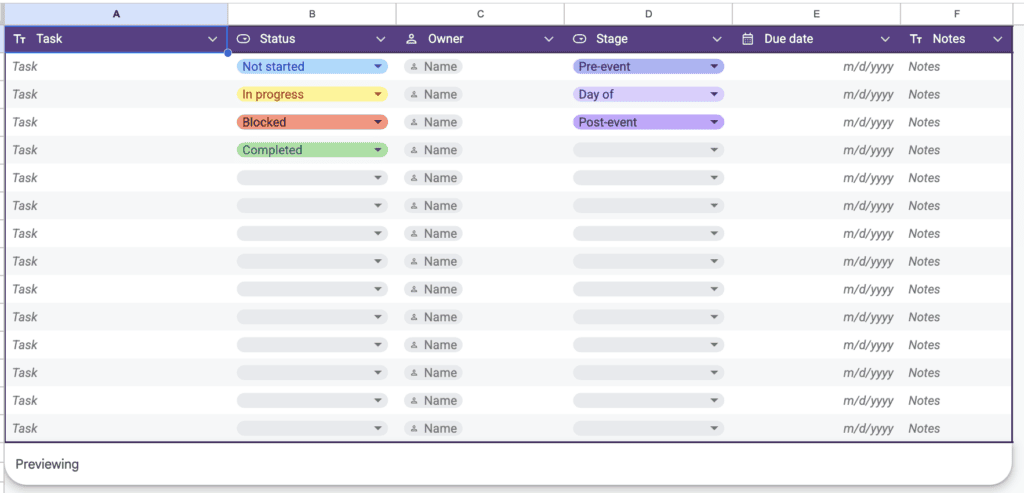Click the dropdown-type icon beside Stage header
Image resolution: width=1024 pixels, height=493 pixels.
click(579, 39)
